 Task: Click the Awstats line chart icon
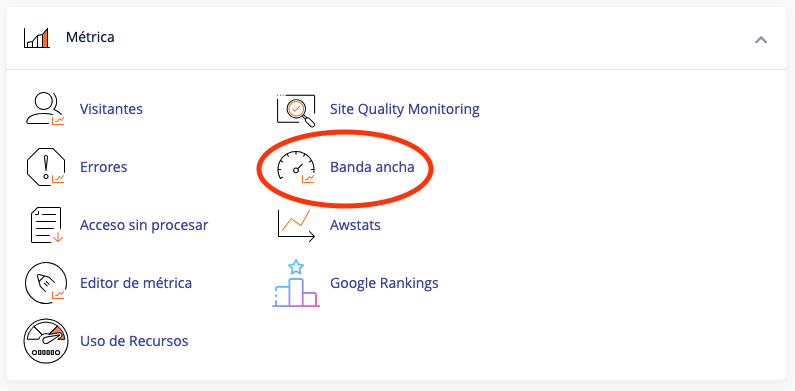296,225
